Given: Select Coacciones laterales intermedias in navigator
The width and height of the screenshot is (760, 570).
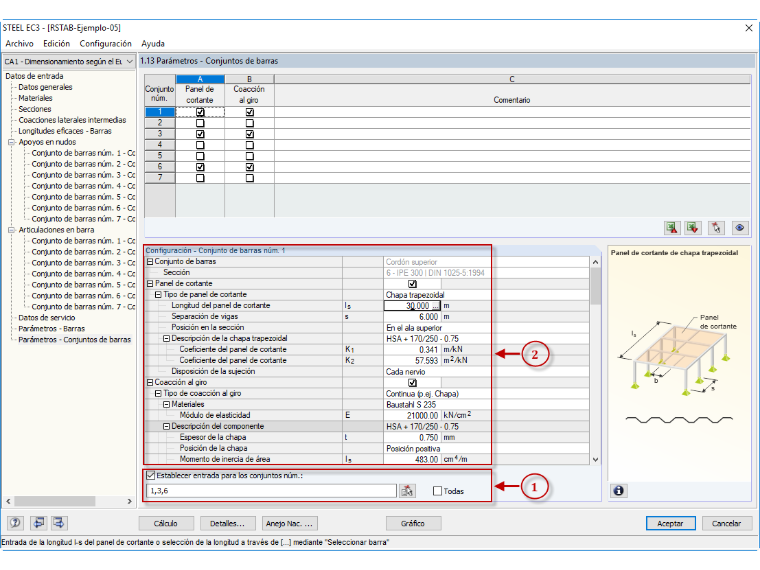Looking at the screenshot, I should [72, 120].
